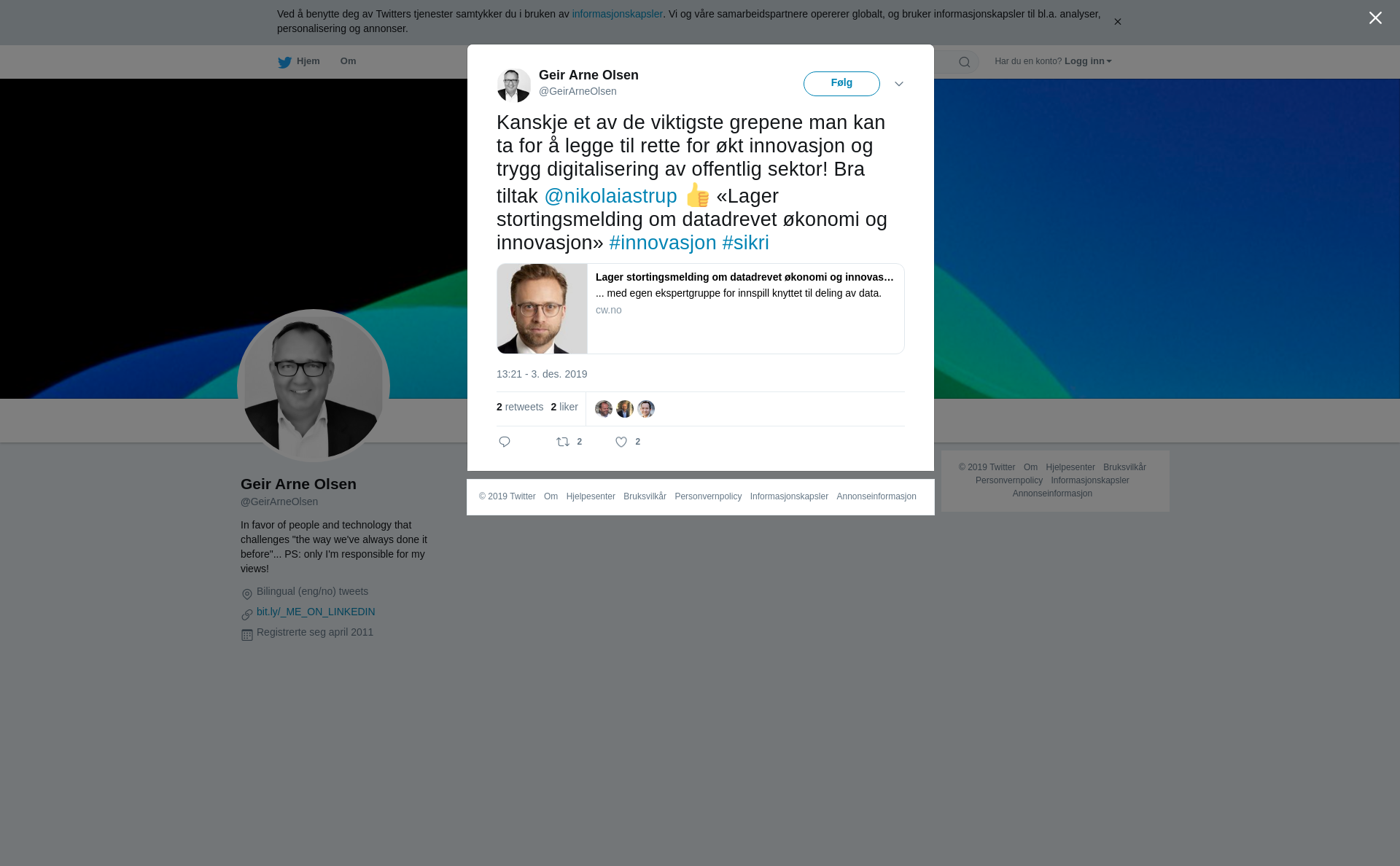View the 2 retweets list
Viewport: 1400px width, 866px height.
click(520, 407)
